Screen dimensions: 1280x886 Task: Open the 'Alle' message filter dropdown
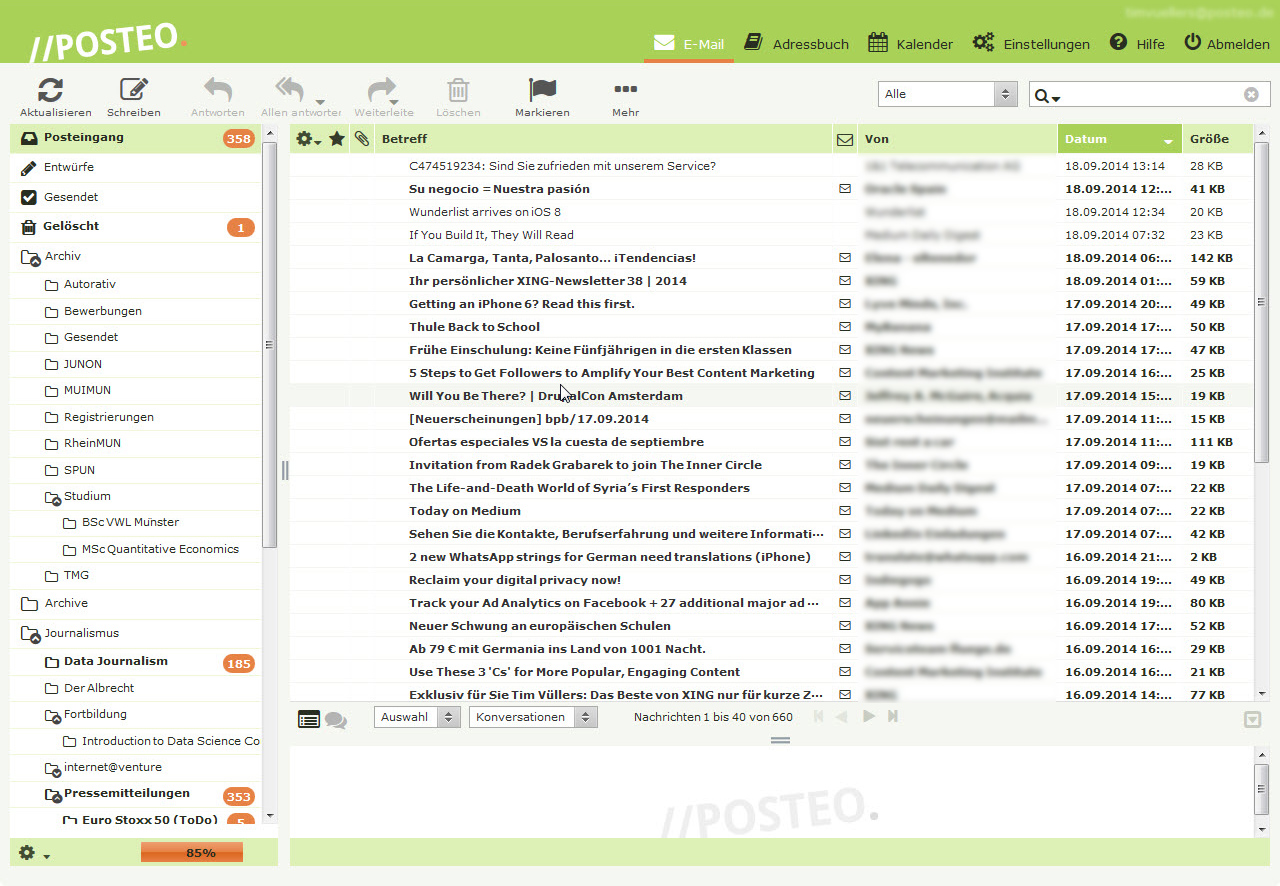tap(947, 93)
